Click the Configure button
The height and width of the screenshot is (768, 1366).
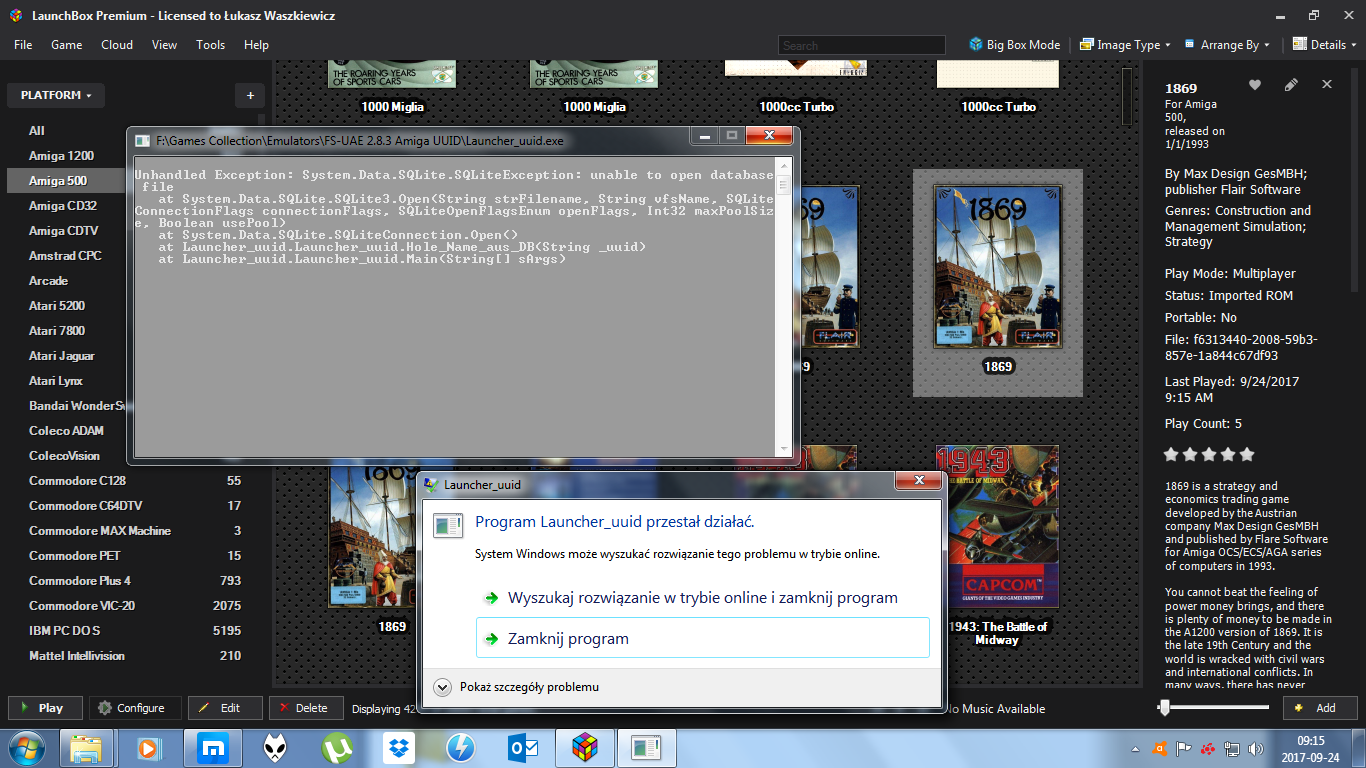[135, 708]
